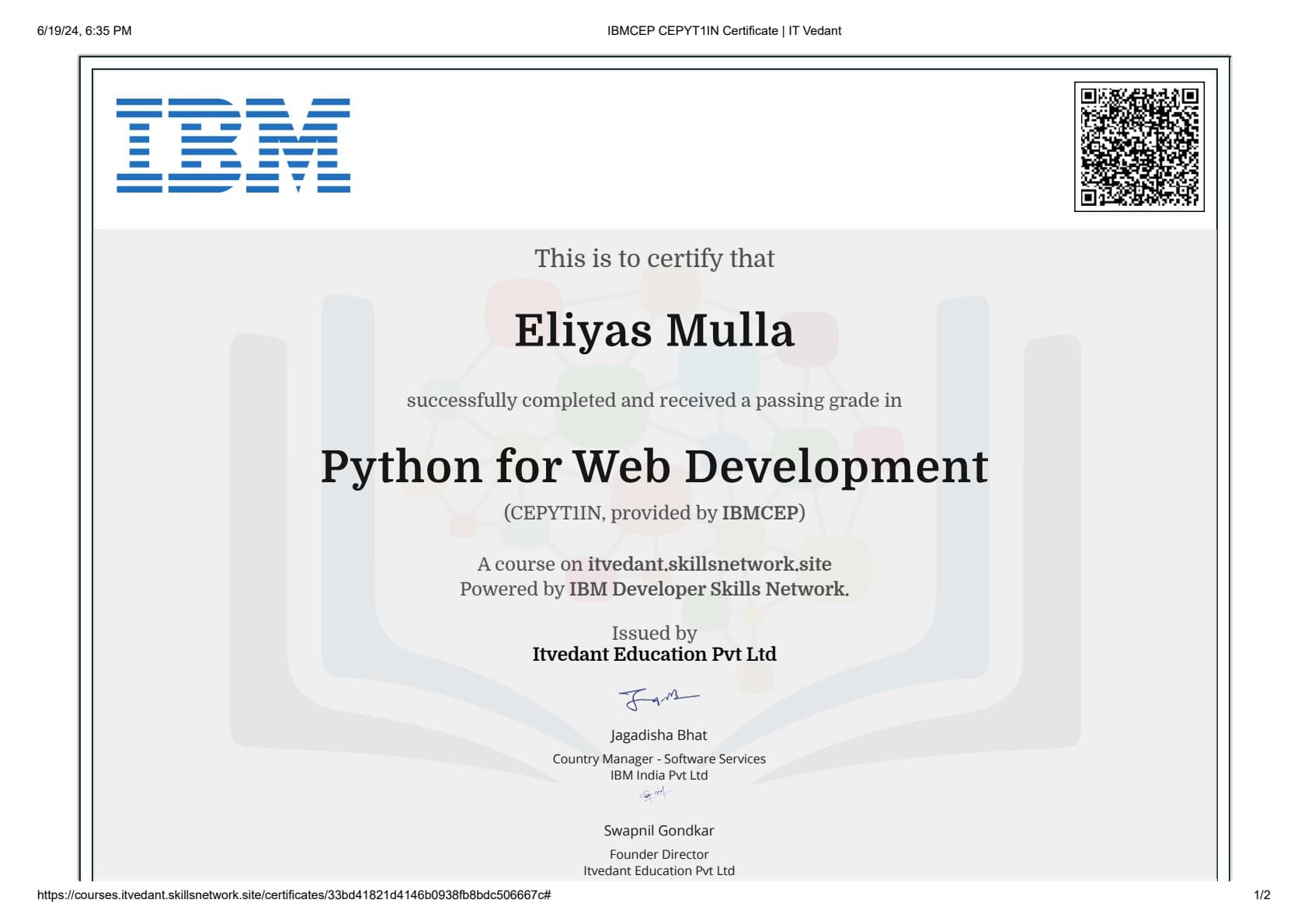Click the certificate URL in the footer
This screenshot has height=924, width=1308.
[294, 894]
